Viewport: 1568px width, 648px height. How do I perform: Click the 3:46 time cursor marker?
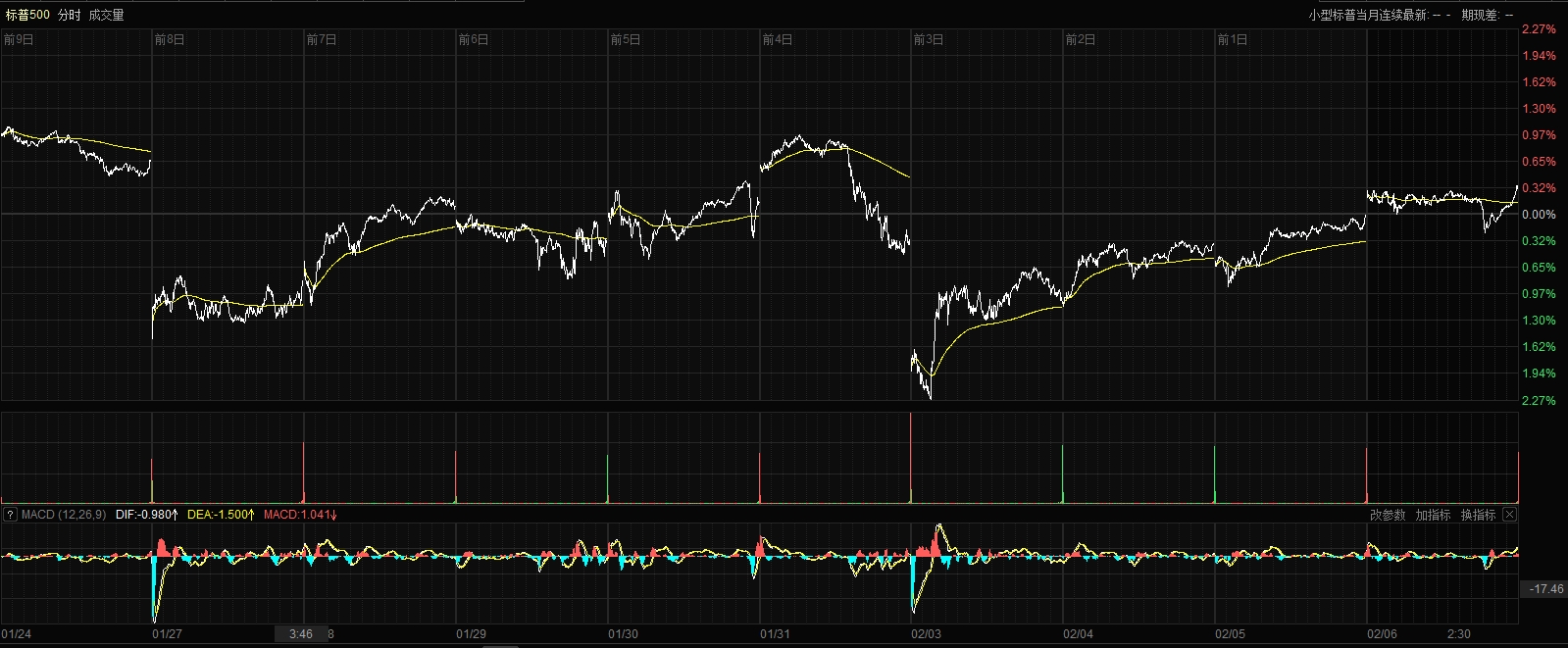[x=301, y=634]
